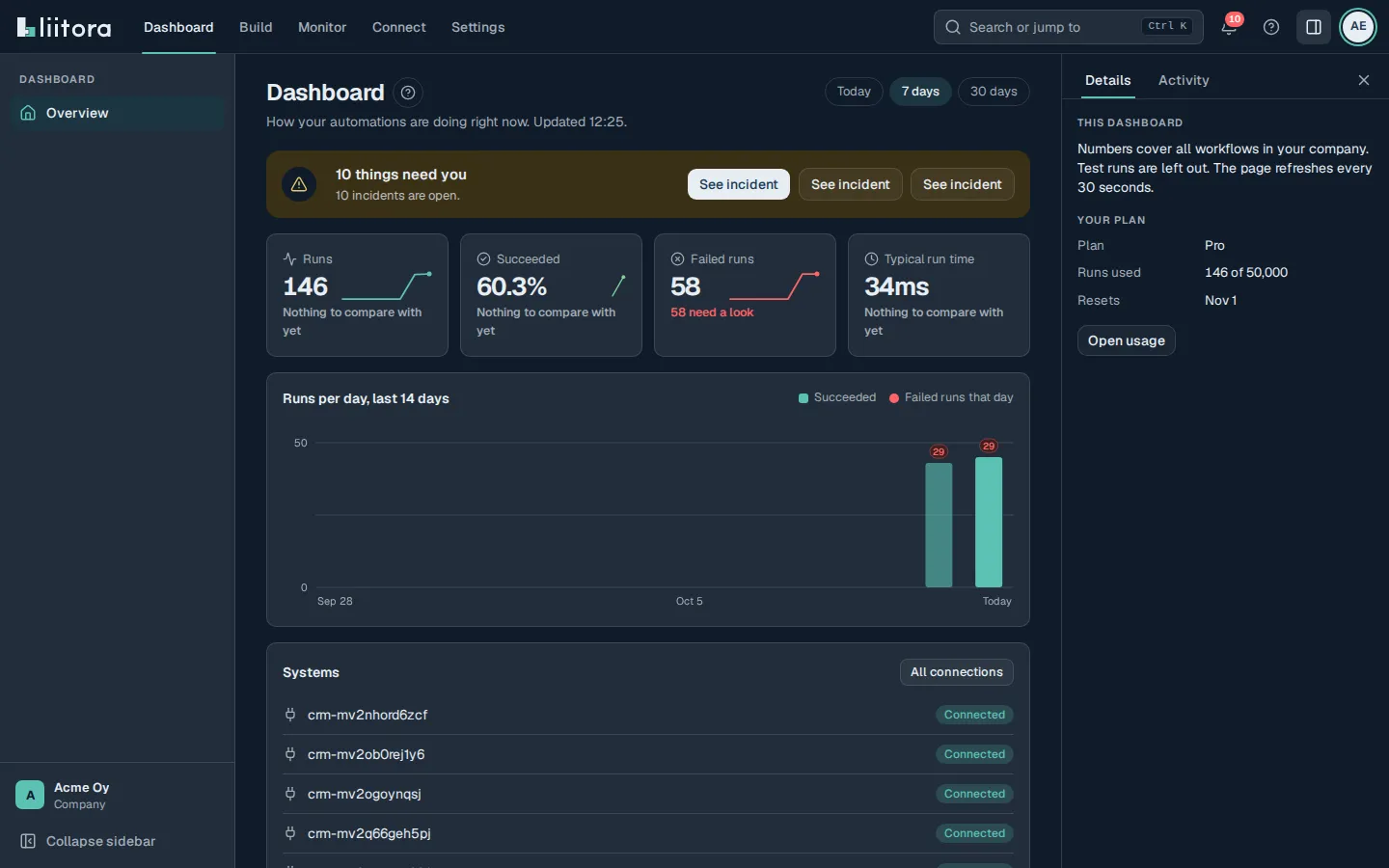
Task: Open the help icon in top bar
Action: click(x=1271, y=27)
